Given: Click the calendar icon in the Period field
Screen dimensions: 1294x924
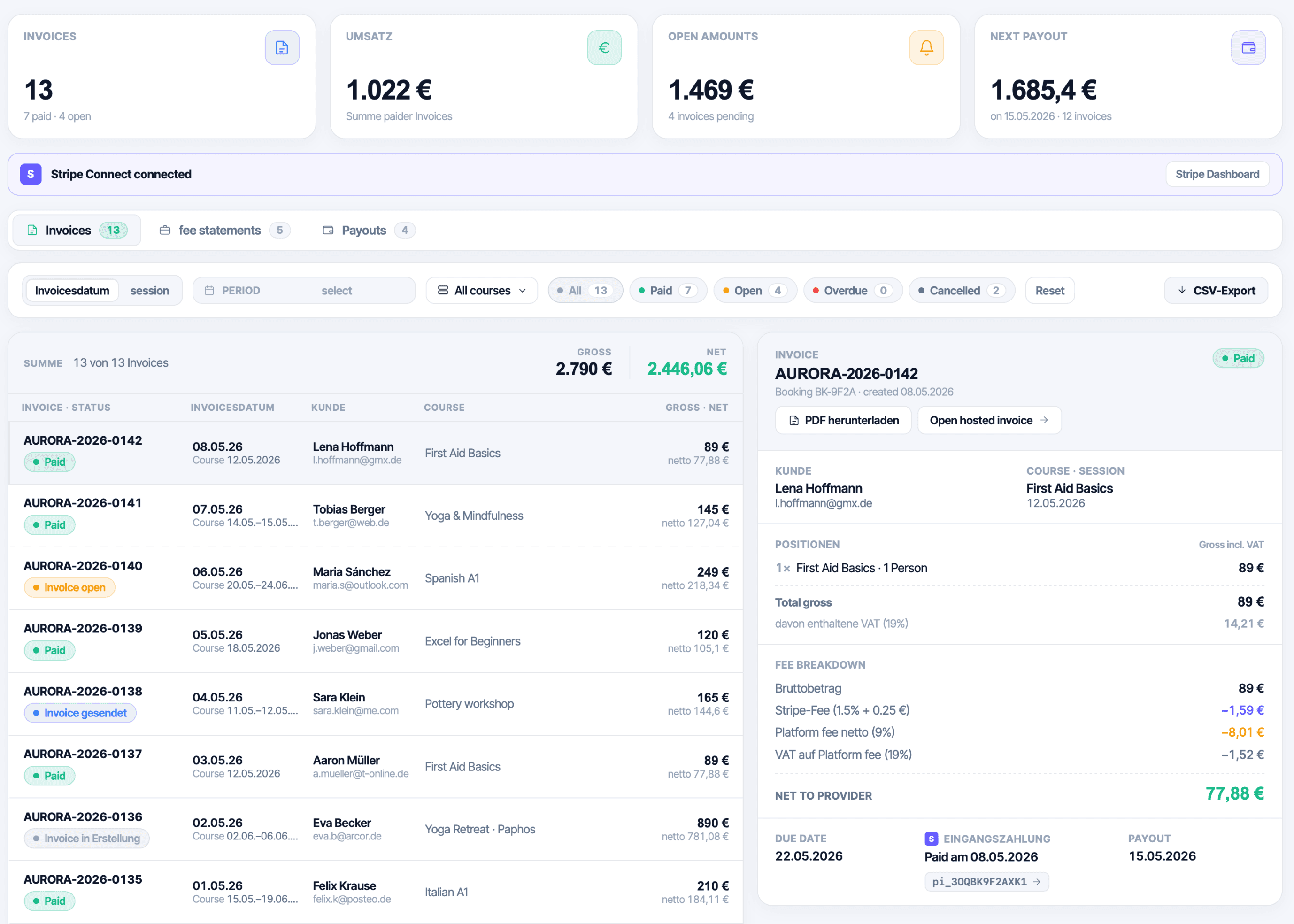Looking at the screenshot, I should coord(209,291).
